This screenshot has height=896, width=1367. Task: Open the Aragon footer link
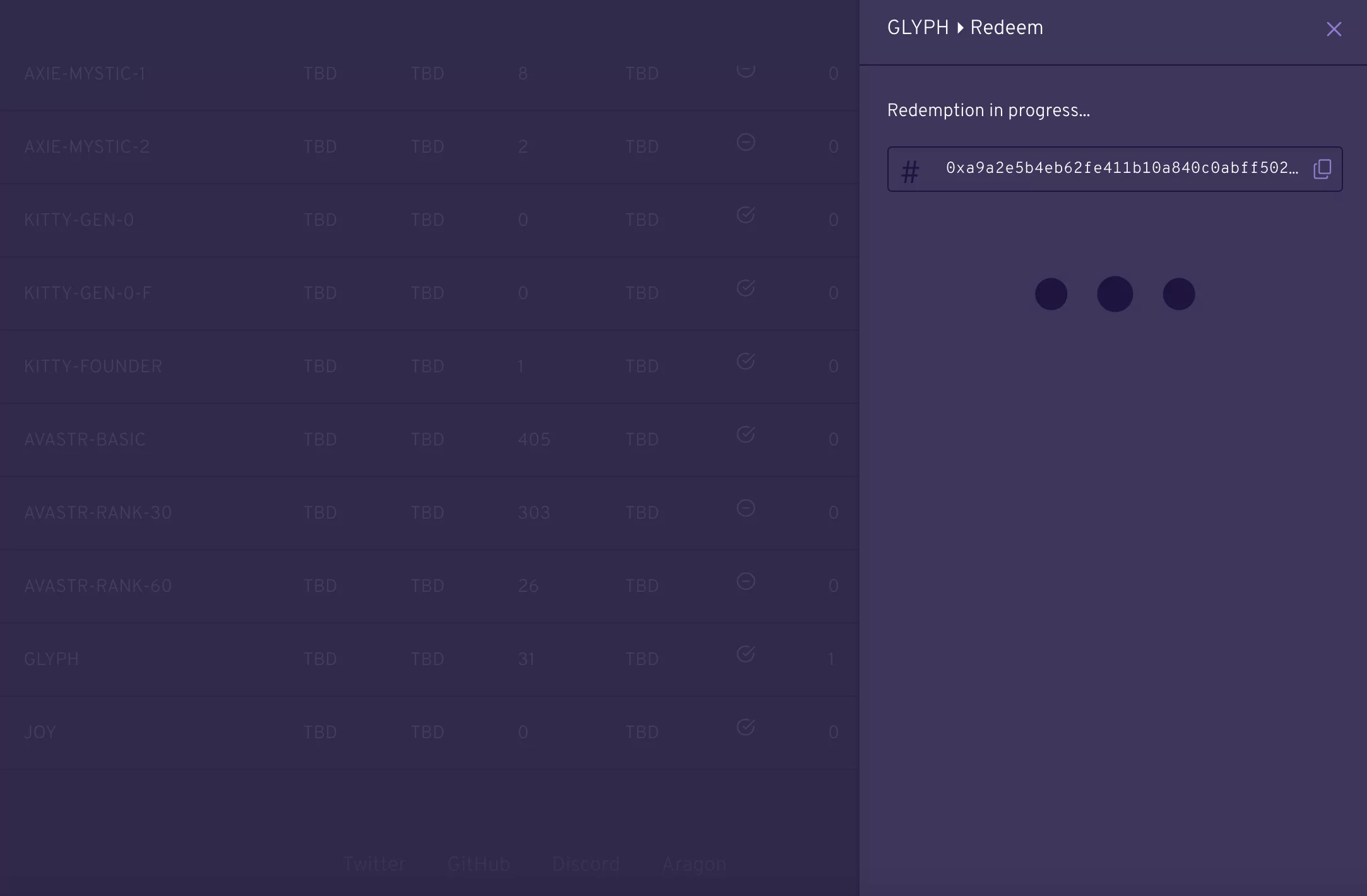point(694,864)
